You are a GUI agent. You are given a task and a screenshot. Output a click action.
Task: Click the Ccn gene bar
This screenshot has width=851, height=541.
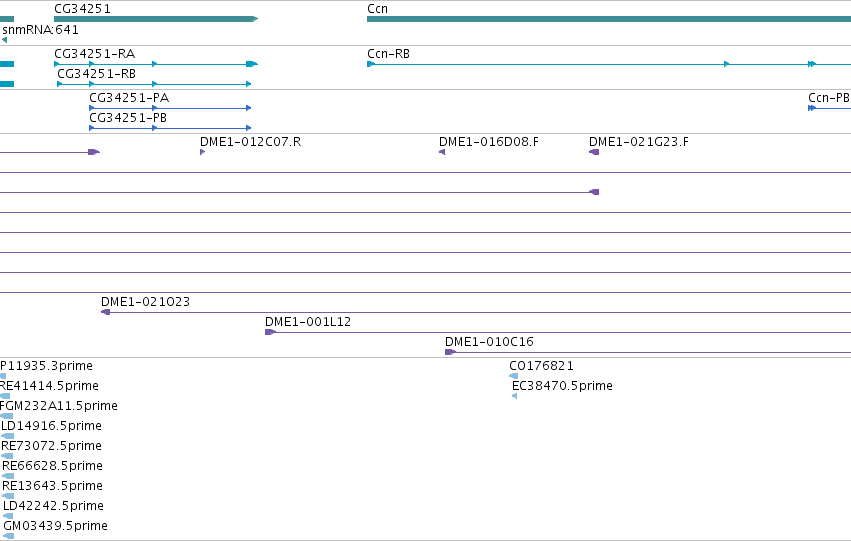(x=609, y=19)
